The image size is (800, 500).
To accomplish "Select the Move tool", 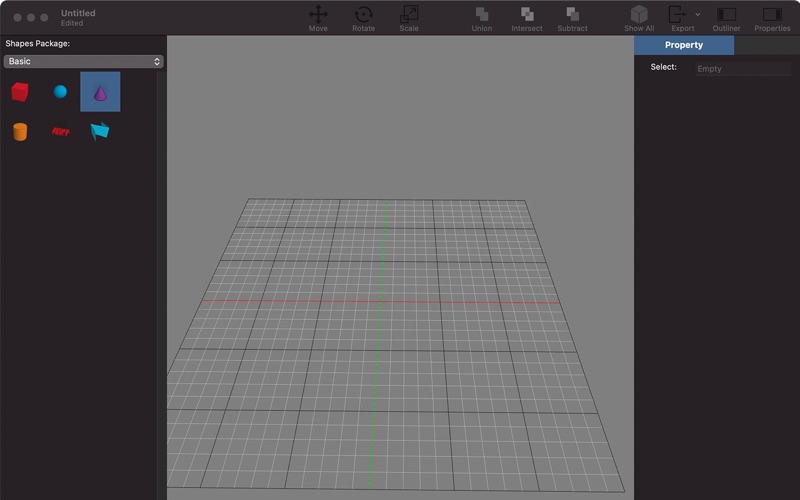I will click(318, 18).
